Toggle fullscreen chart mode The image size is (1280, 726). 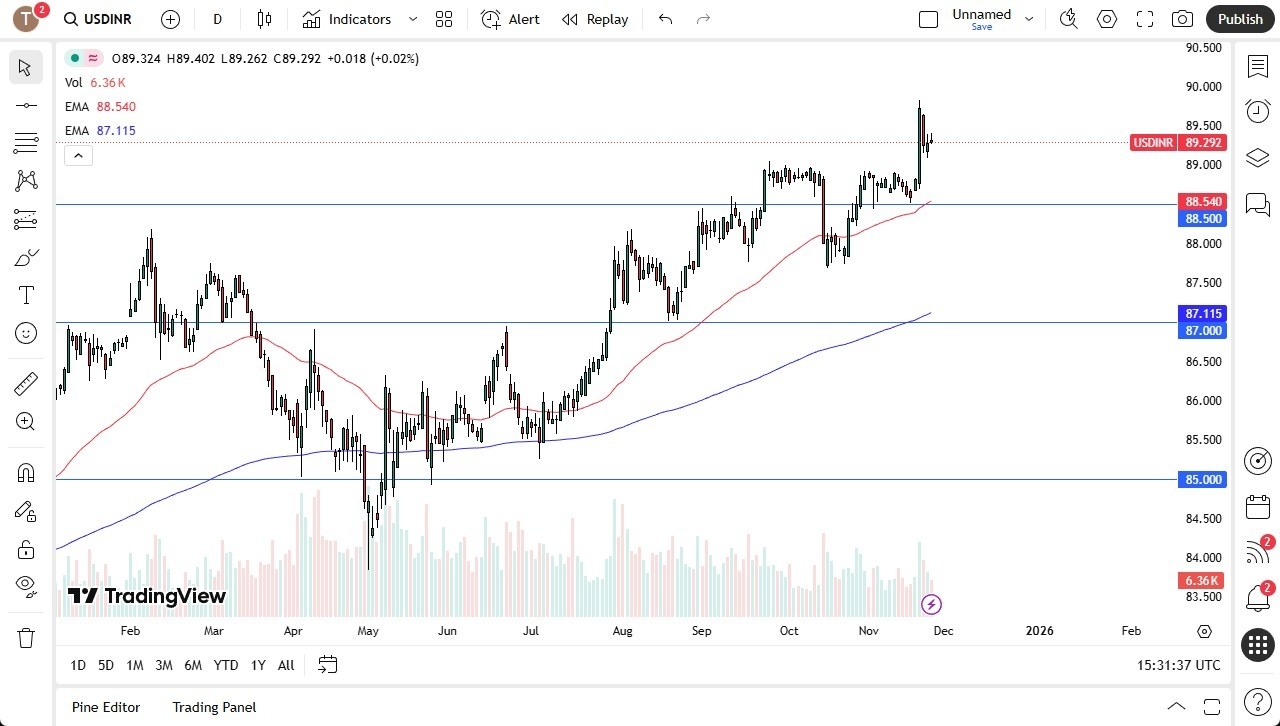(x=1144, y=19)
